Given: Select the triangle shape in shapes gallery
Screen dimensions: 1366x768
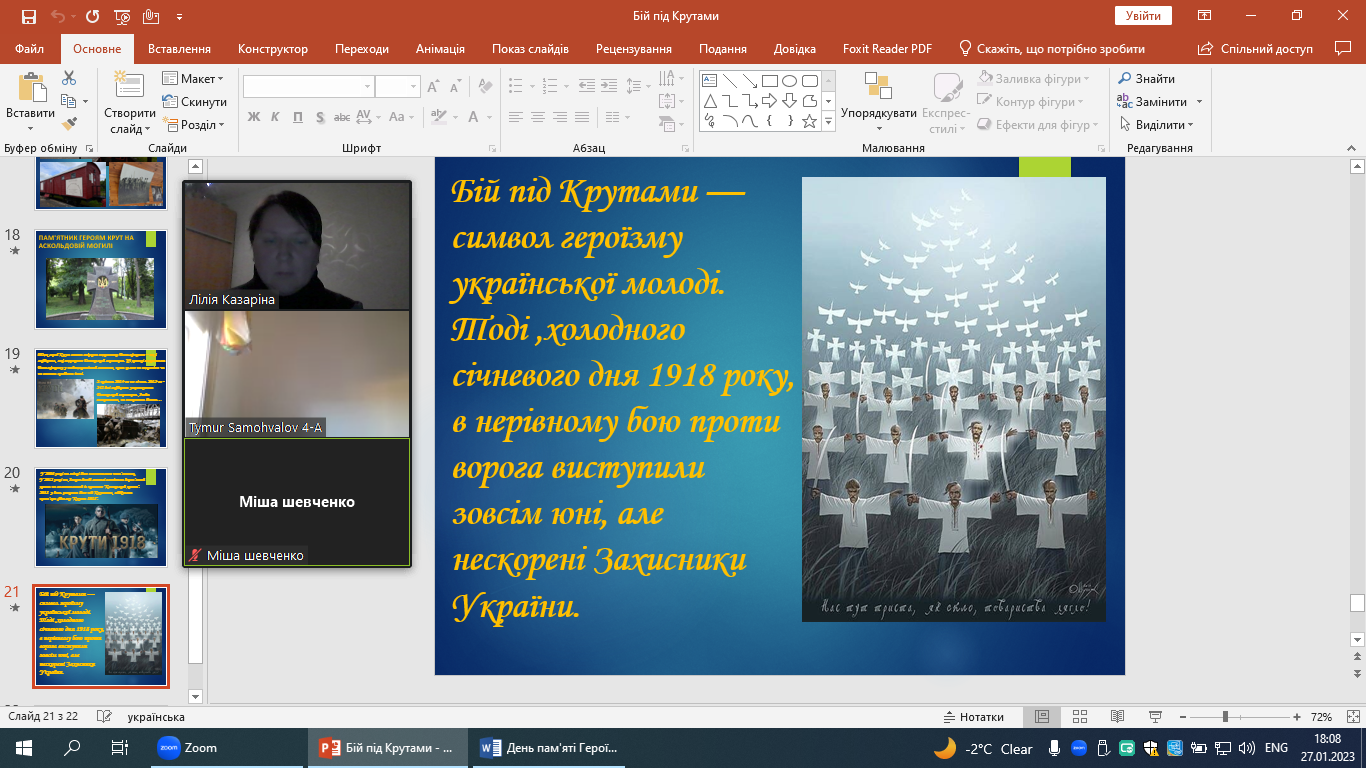Looking at the screenshot, I should pos(710,101).
